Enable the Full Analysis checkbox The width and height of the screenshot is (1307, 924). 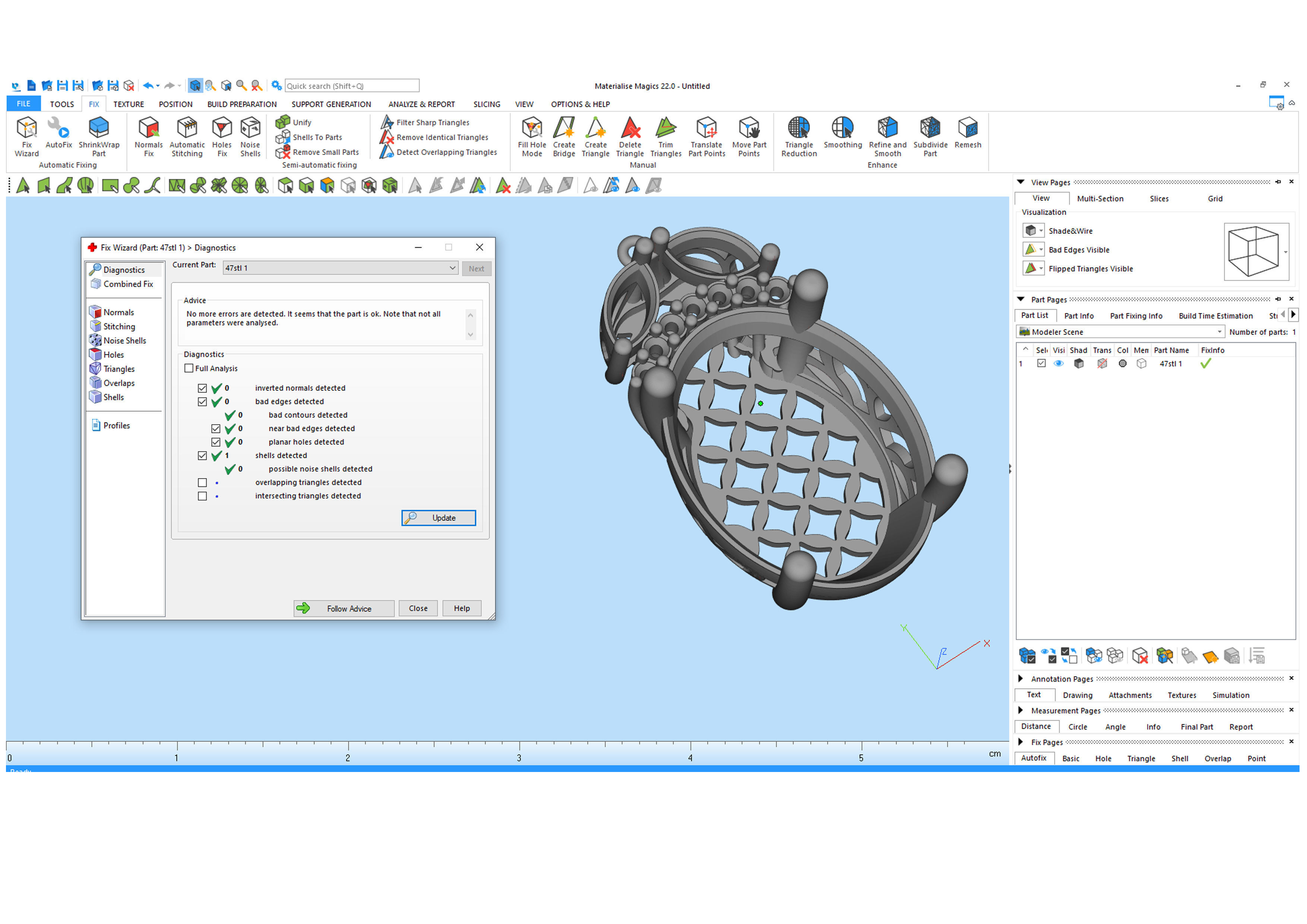click(x=189, y=368)
